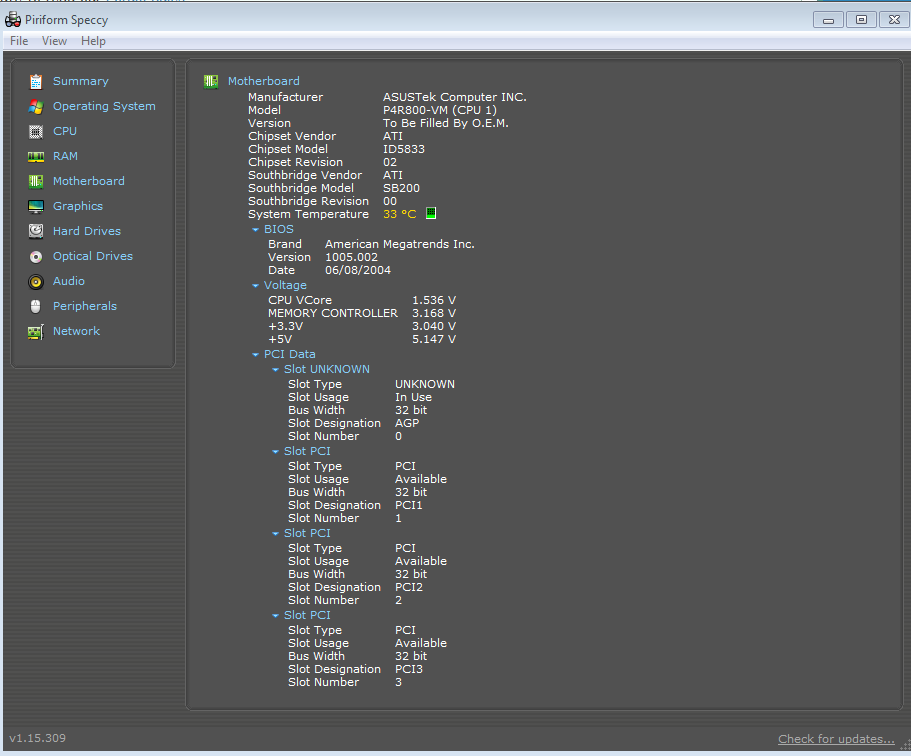Click the Audio speaker icon in sidebar
The width and height of the screenshot is (911, 756).
36,282
